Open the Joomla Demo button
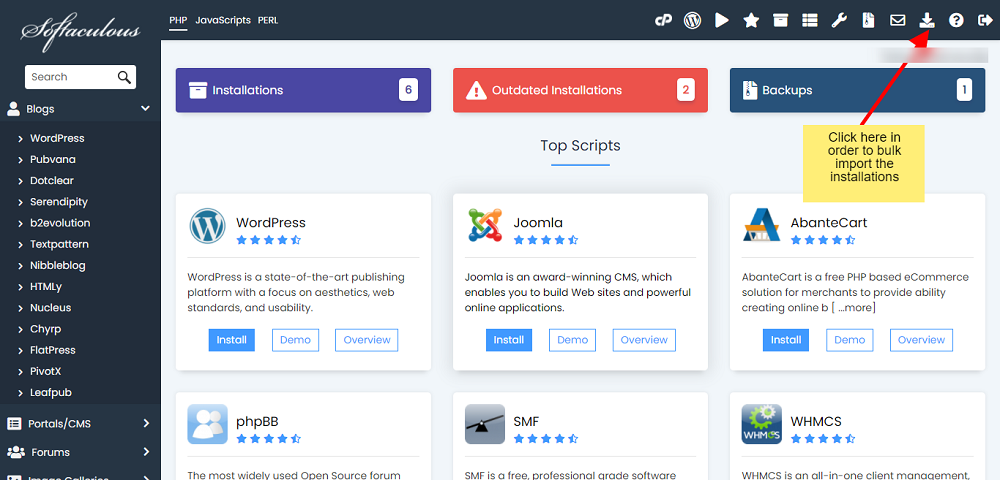The width and height of the screenshot is (1000, 480). click(x=572, y=340)
